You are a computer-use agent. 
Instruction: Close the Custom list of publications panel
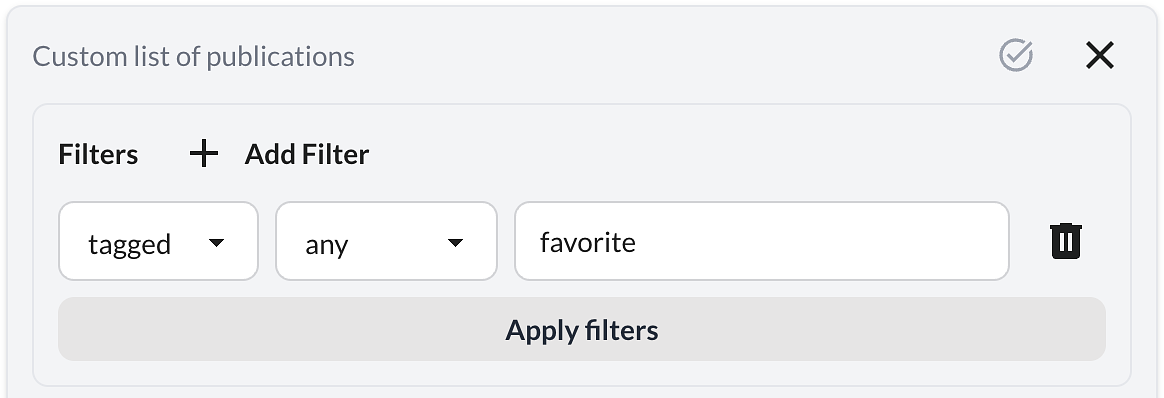coord(1099,56)
